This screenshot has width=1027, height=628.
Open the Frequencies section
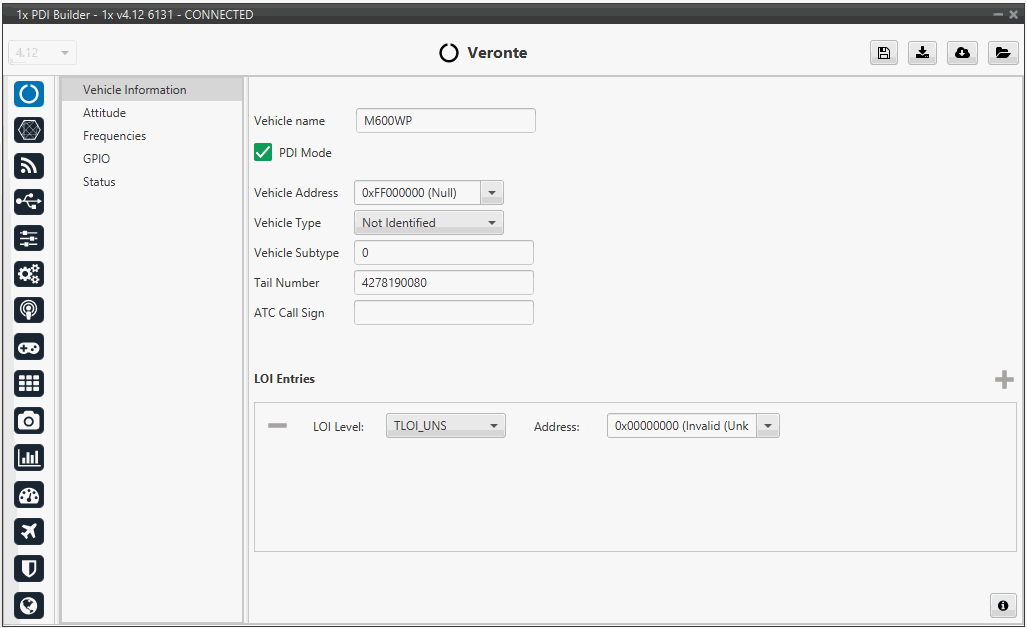(x=114, y=136)
